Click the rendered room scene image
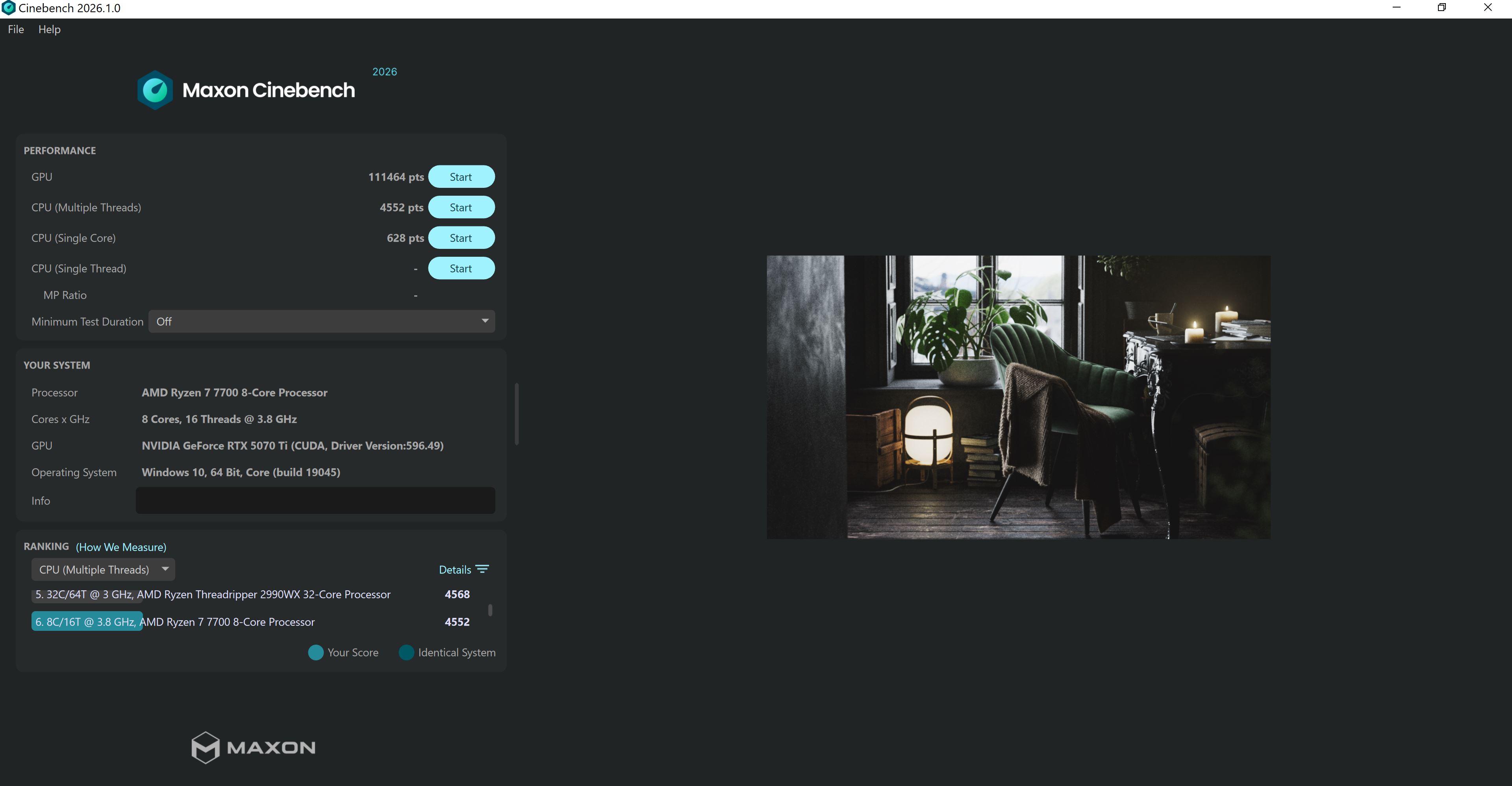Screen dimensions: 1512x786 (1018, 397)
